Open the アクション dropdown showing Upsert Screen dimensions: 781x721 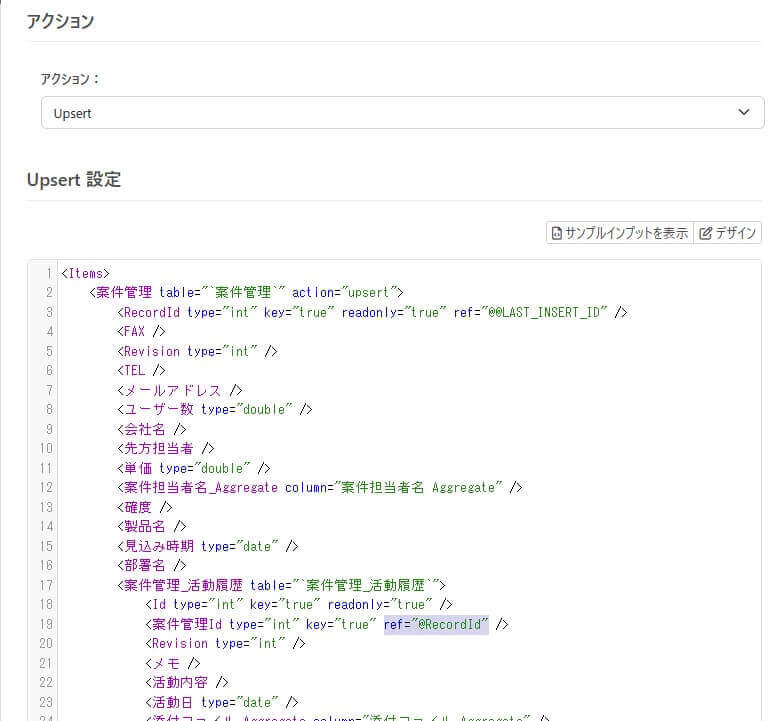click(402, 113)
